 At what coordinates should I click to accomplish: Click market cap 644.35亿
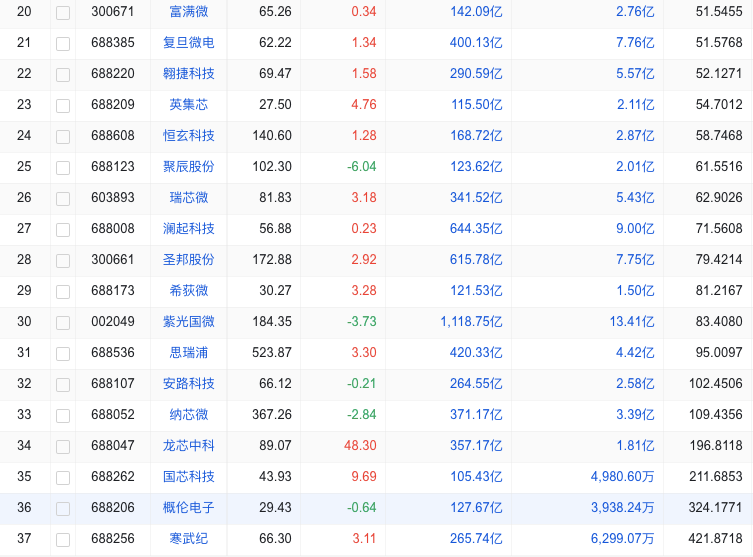(x=476, y=228)
